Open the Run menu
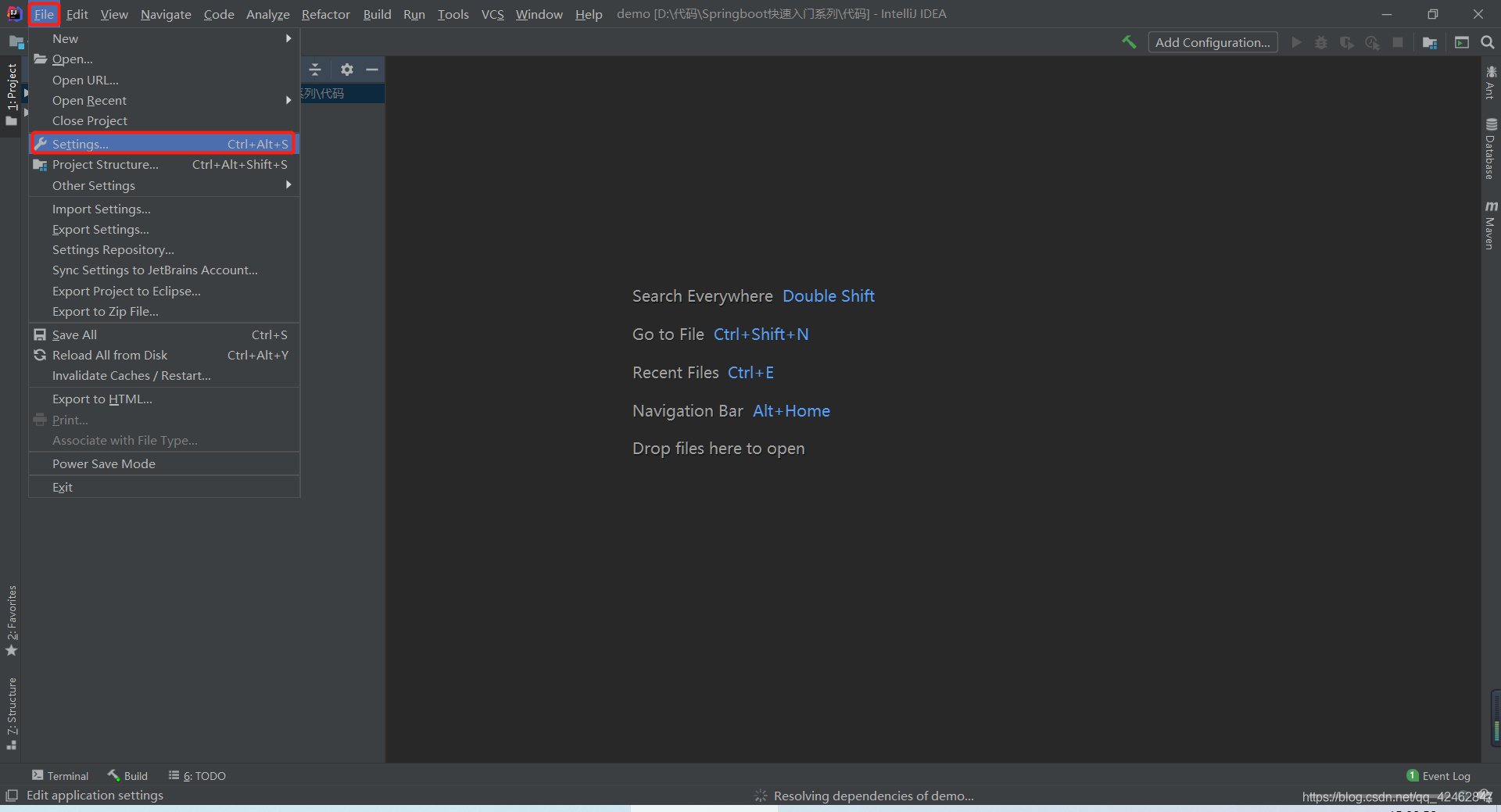Screen dimensions: 1501x812 click(x=414, y=14)
